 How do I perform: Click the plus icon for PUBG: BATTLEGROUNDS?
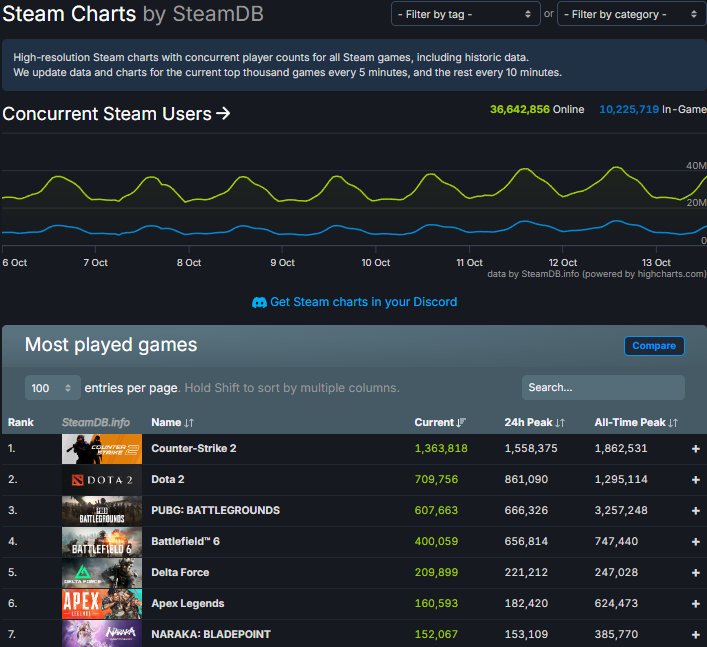click(695, 511)
